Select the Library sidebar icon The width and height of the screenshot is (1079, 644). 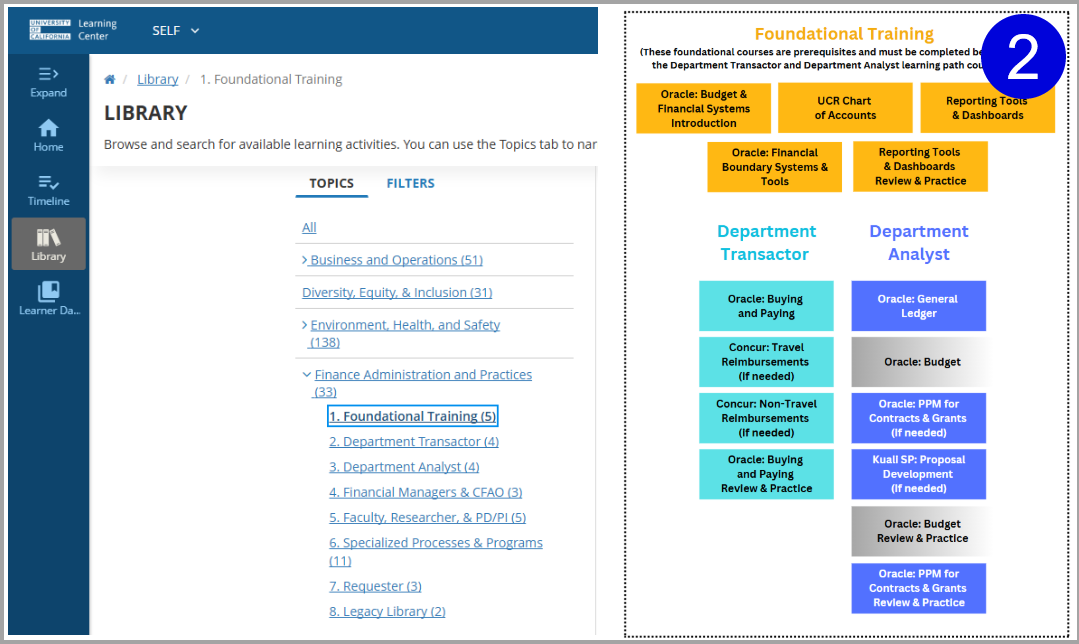48,244
